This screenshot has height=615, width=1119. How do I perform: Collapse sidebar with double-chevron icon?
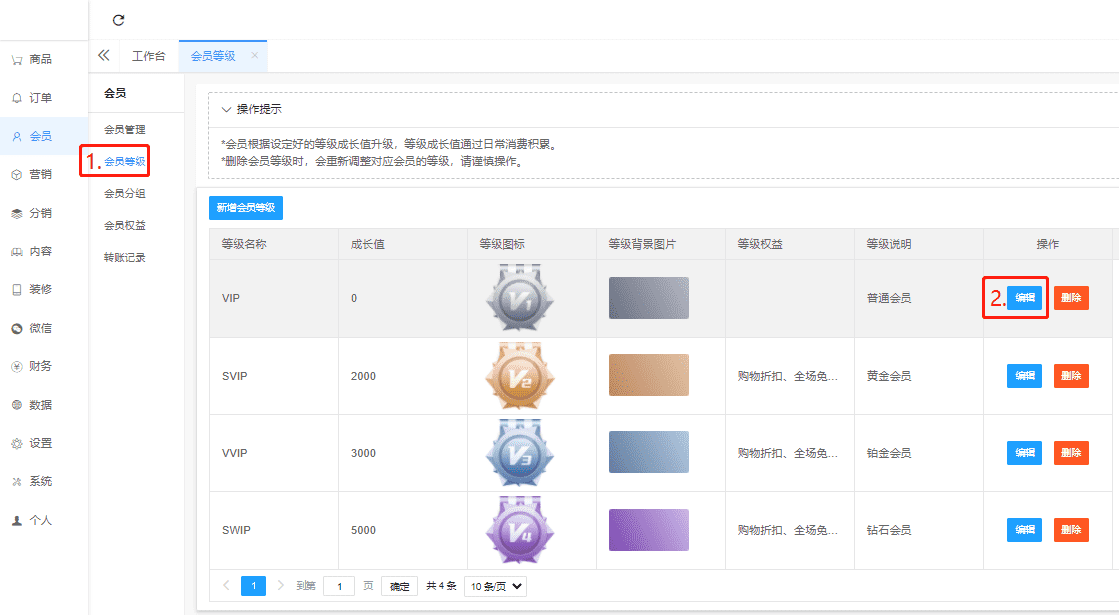tap(103, 56)
